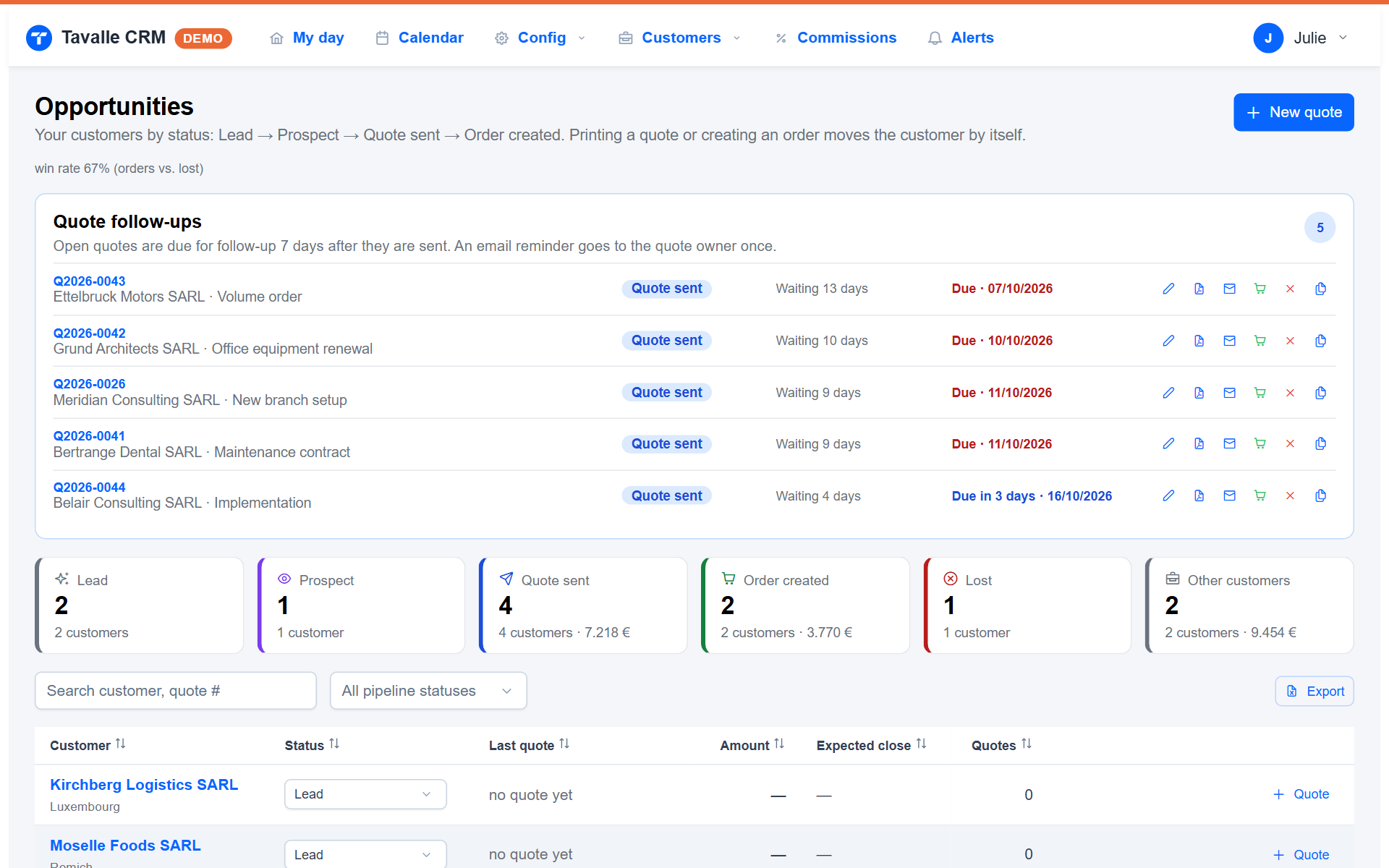This screenshot has width=1389, height=868.
Task: Open PDF of quote Q2026-0044
Action: coord(1199,495)
